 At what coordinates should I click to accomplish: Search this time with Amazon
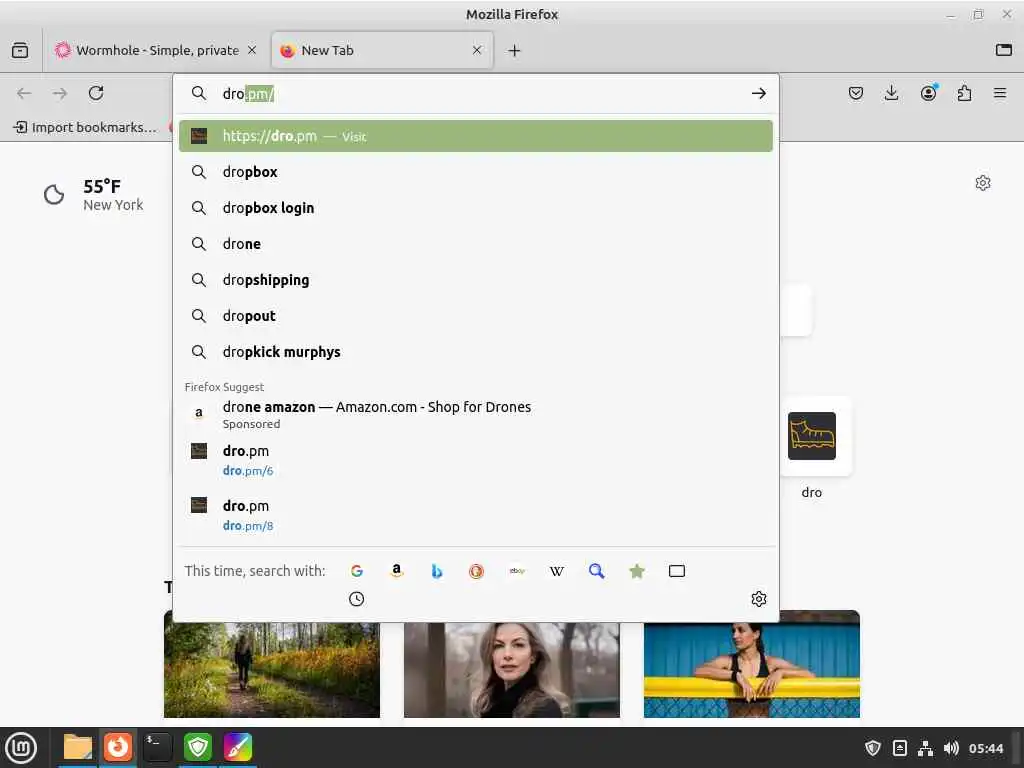(x=396, y=571)
